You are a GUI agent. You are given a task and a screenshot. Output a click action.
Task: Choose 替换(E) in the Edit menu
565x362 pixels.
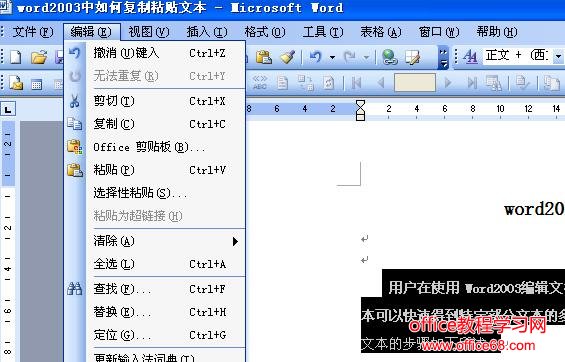pyautogui.click(x=155, y=312)
